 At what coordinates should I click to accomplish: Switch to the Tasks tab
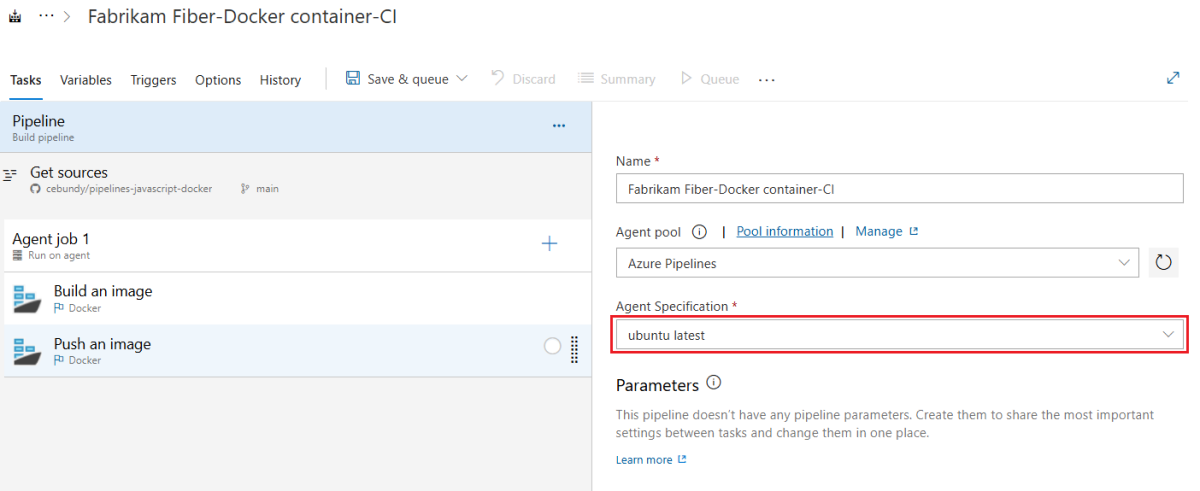[26, 80]
